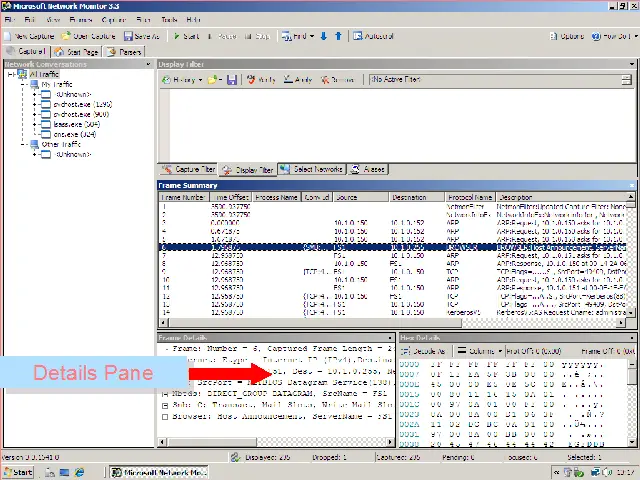
Task: Select the My Traffic tree node
Action: click(57, 84)
